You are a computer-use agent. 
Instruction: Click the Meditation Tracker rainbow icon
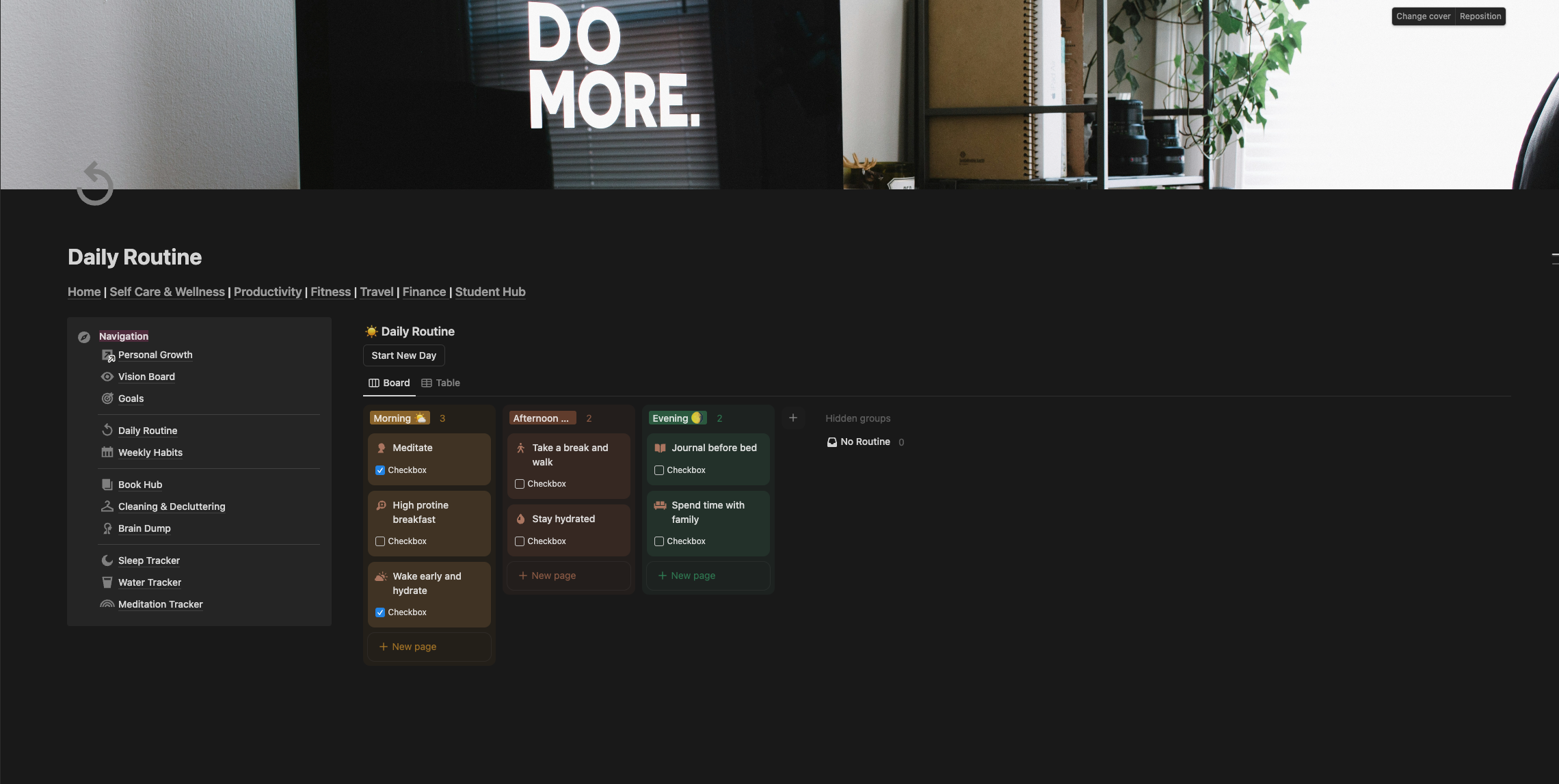coord(107,604)
